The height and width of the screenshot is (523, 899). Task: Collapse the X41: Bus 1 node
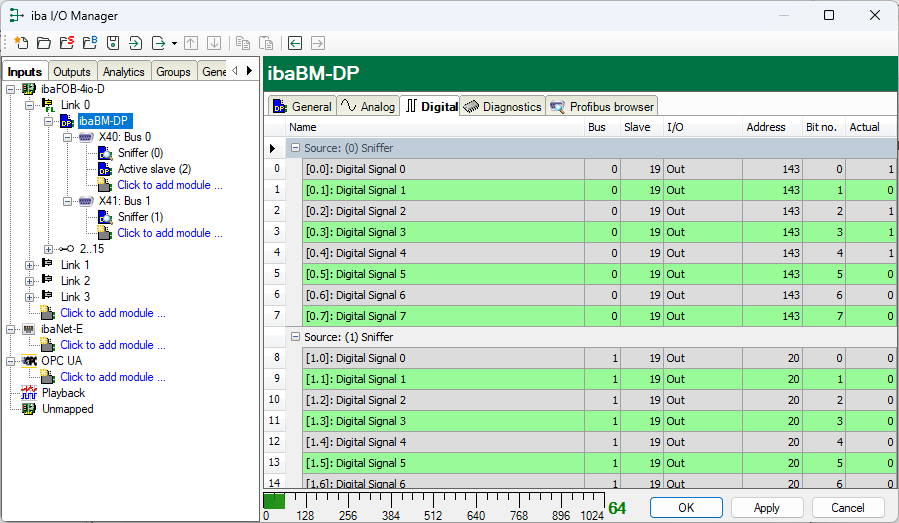68,201
